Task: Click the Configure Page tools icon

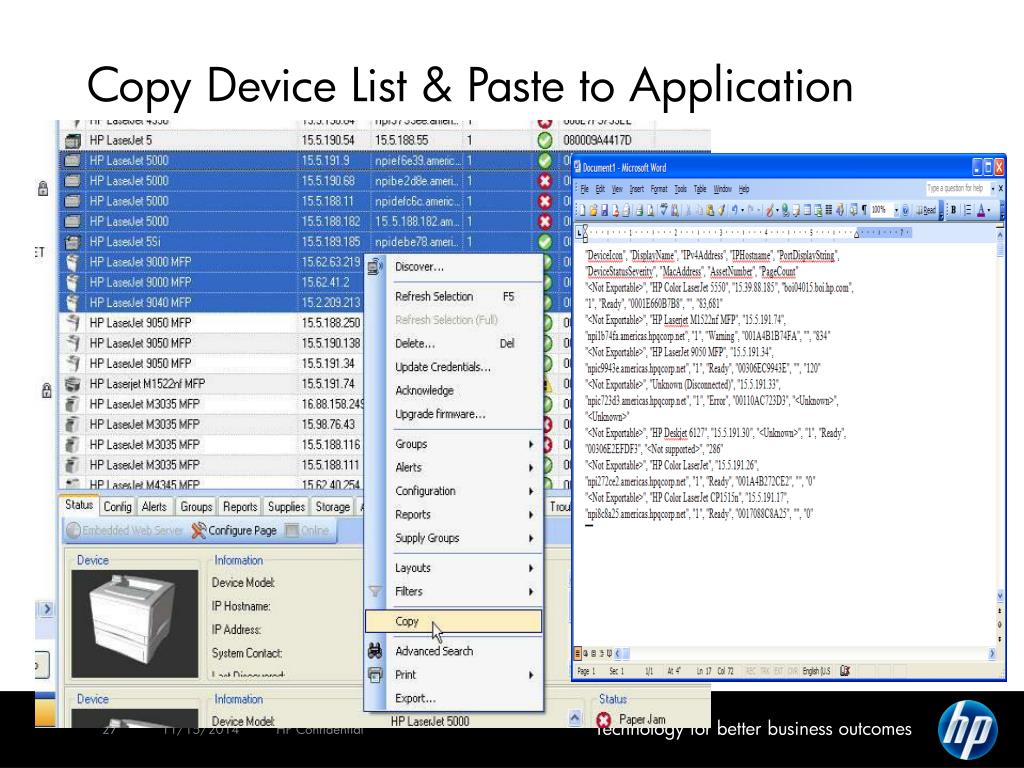Action: pyautogui.click(x=199, y=530)
